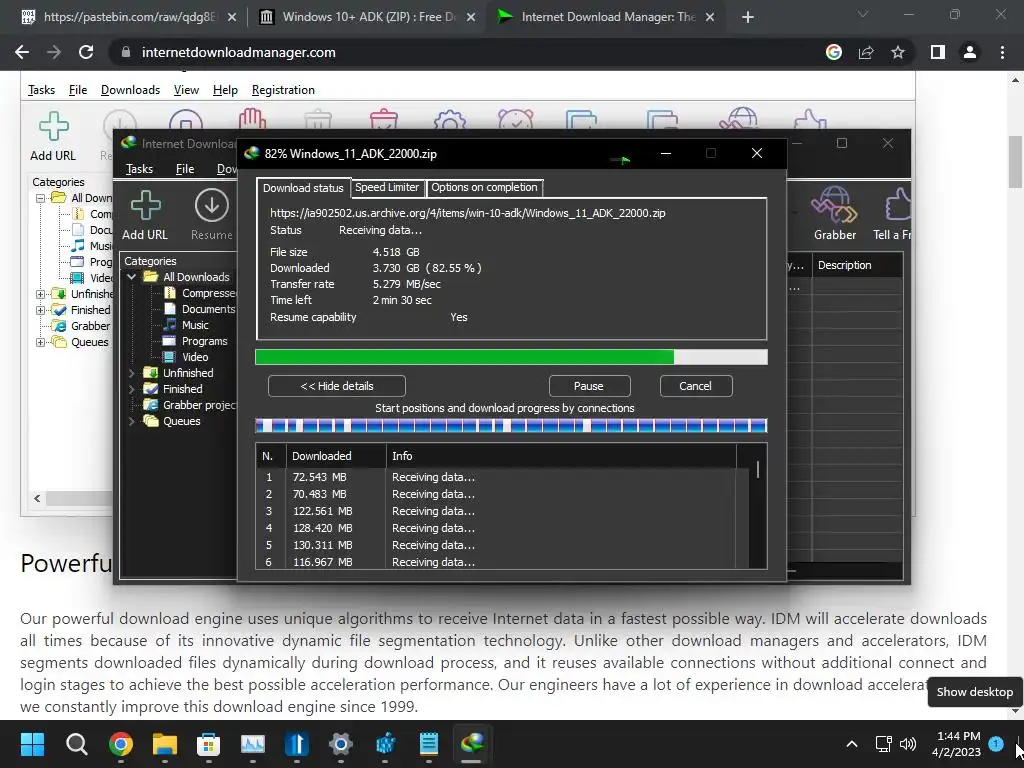Click the Downloaded column header in connections list
The height and width of the screenshot is (768, 1024).
pos(336,456)
